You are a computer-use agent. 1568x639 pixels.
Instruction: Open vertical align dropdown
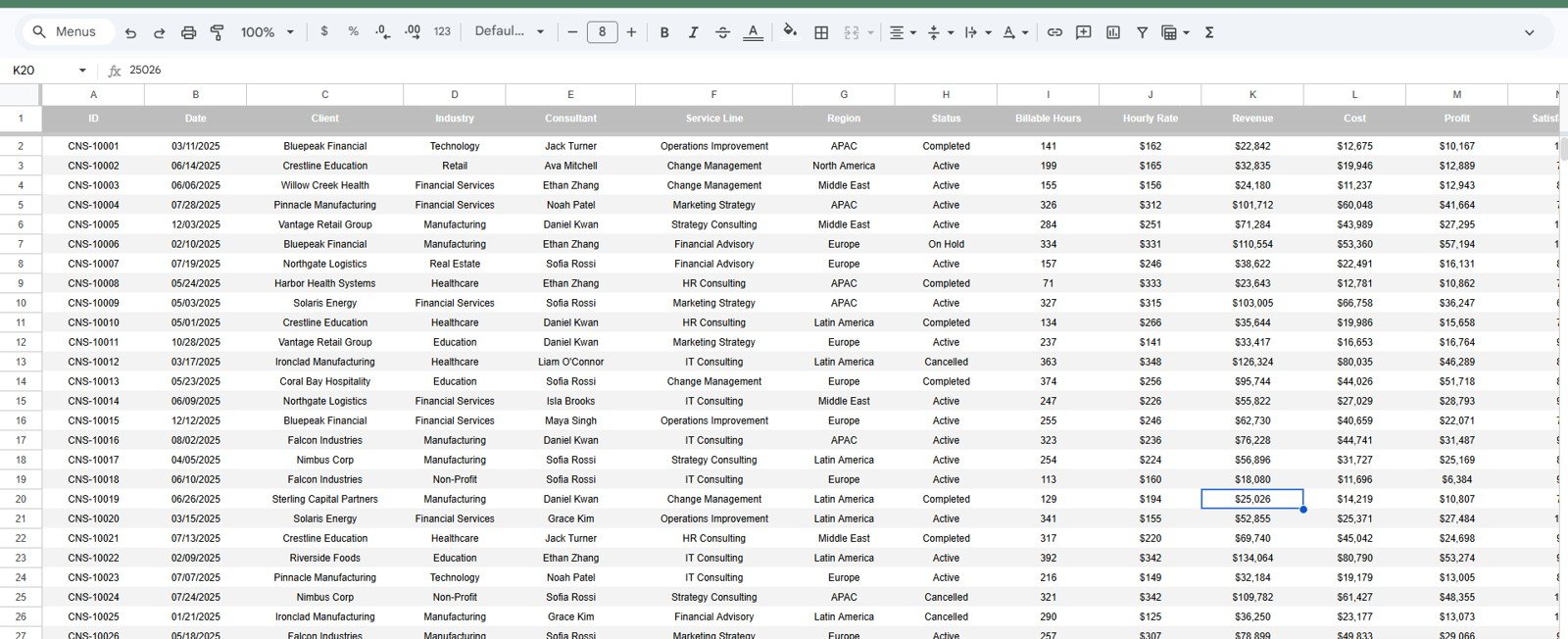[939, 32]
